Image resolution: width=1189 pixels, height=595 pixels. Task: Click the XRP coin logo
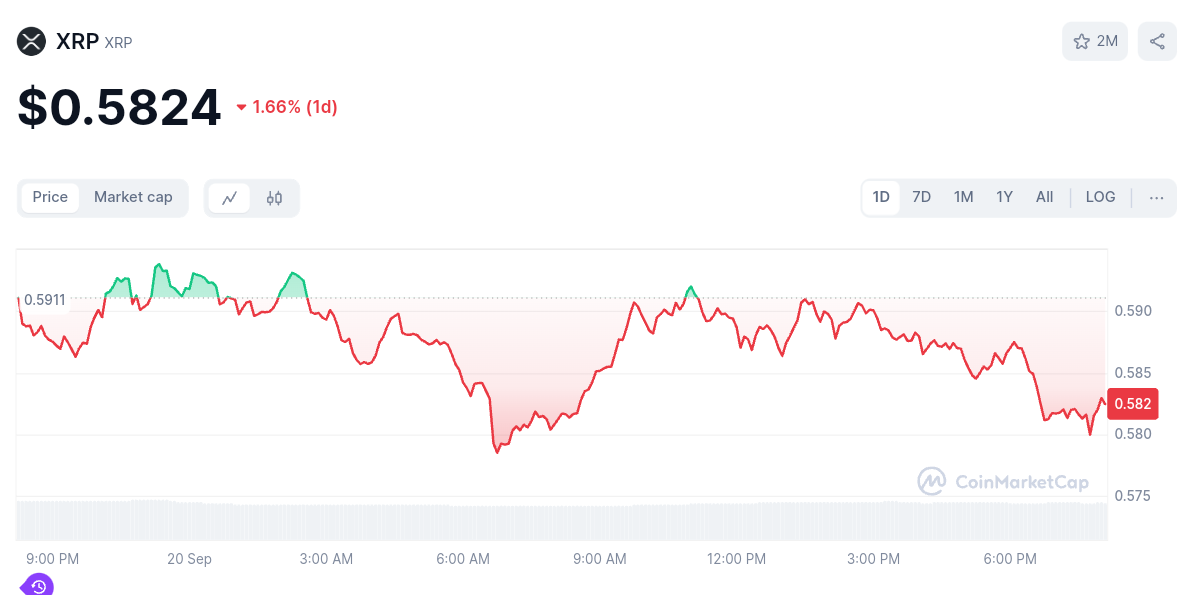pos(30,42)
